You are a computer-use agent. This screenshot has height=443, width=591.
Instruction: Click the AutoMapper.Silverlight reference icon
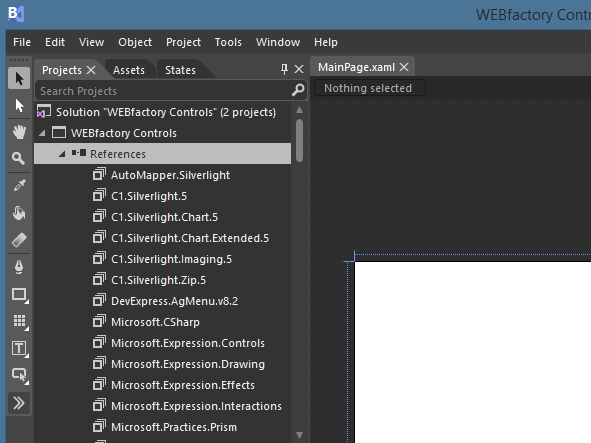click(x=99, y=174)
